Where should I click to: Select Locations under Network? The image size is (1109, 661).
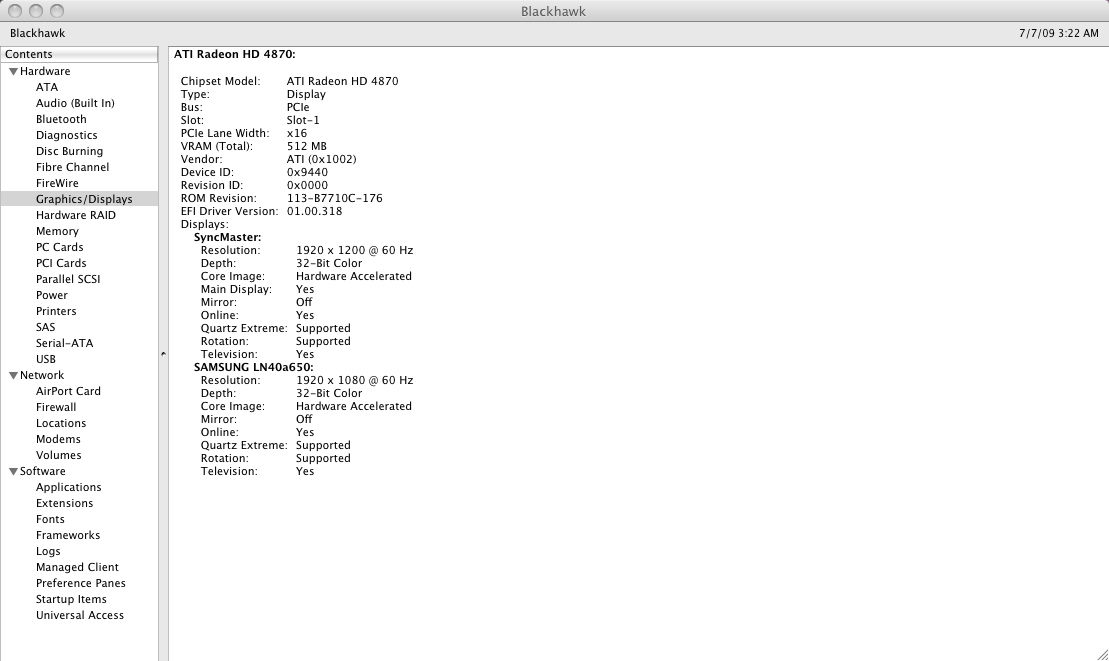coord(61,423)
